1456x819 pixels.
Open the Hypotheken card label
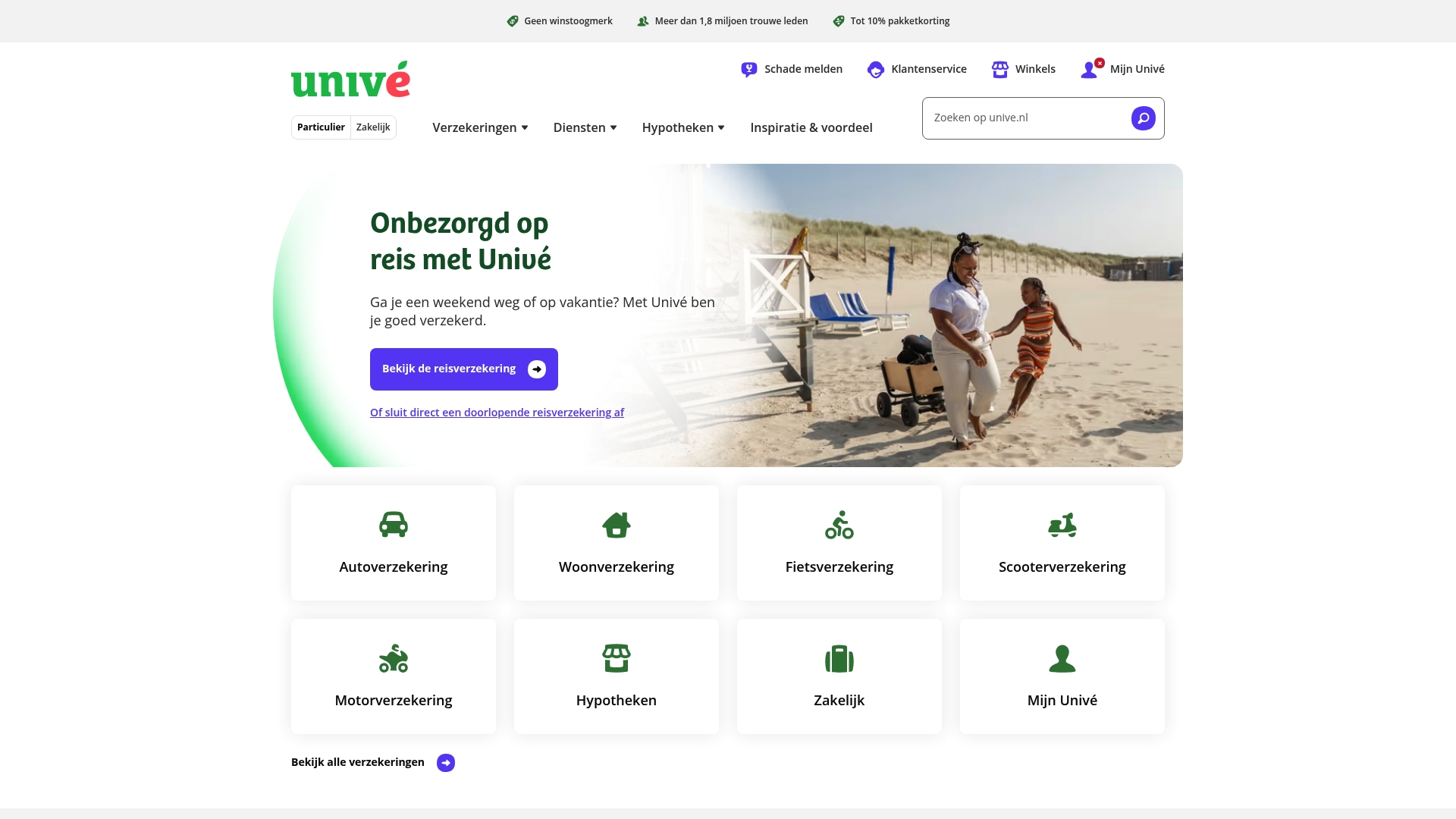pos(617,701)
